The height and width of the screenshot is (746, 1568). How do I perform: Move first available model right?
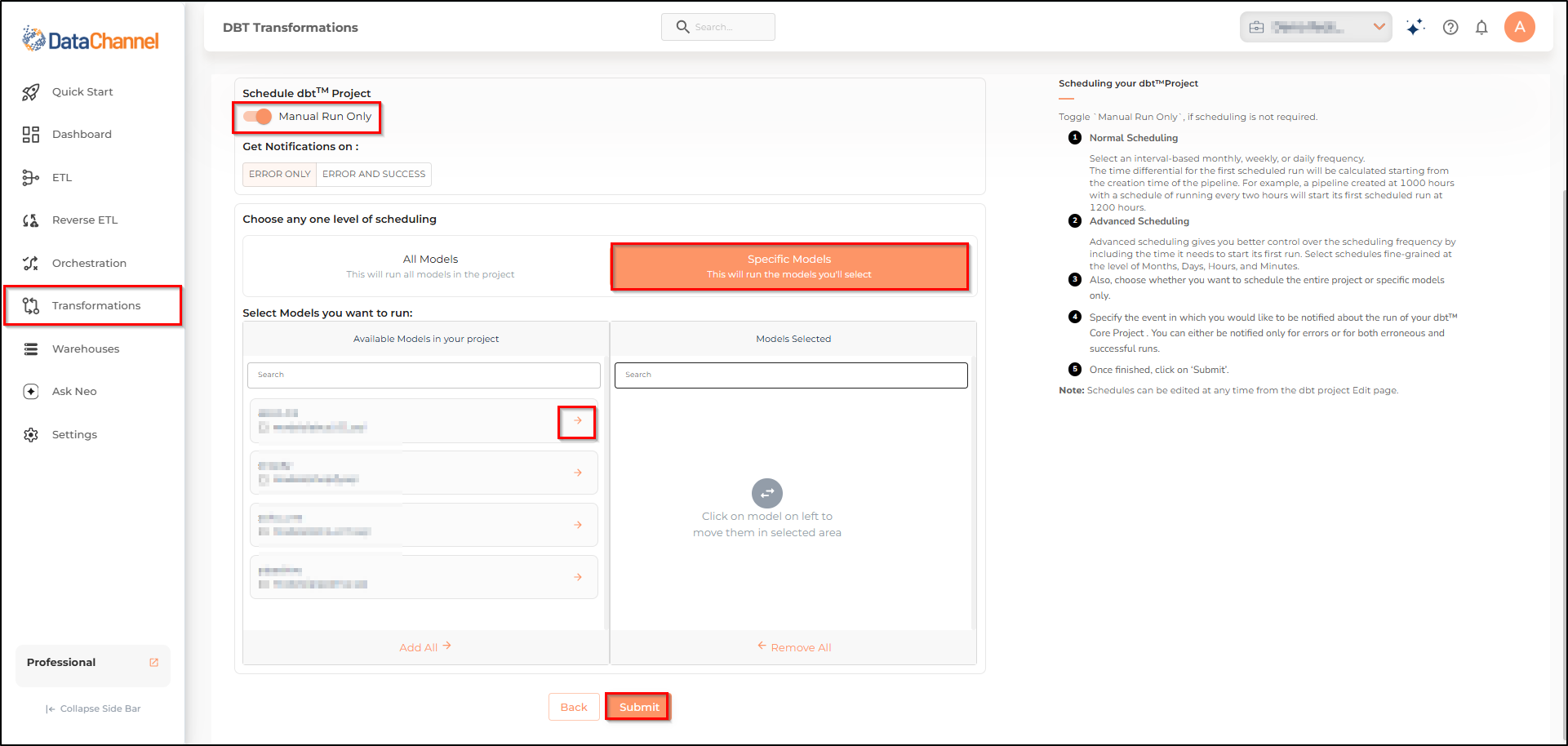(x=578, y=421)
